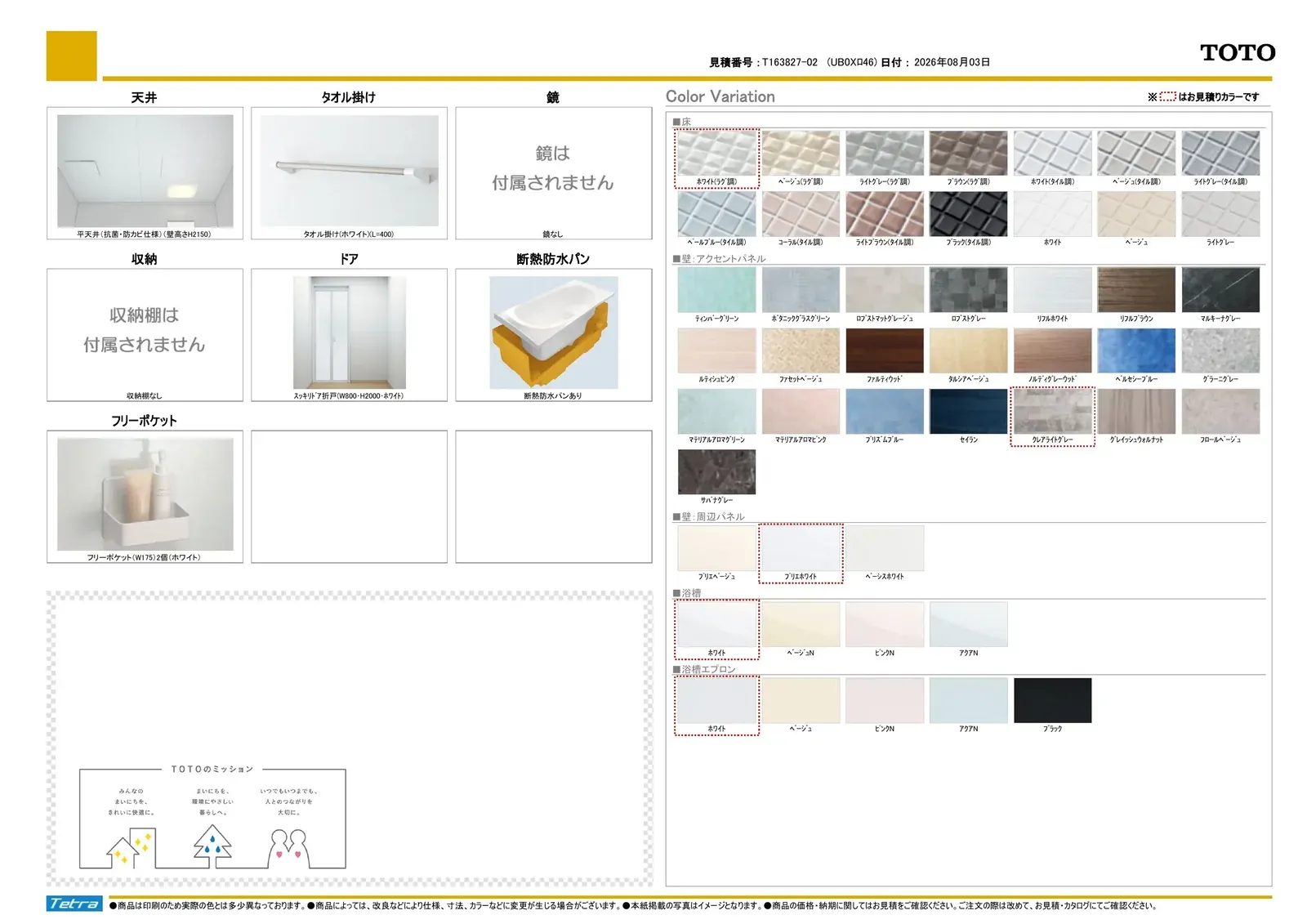Click the Tetra logo in the footer

[74, 903]
